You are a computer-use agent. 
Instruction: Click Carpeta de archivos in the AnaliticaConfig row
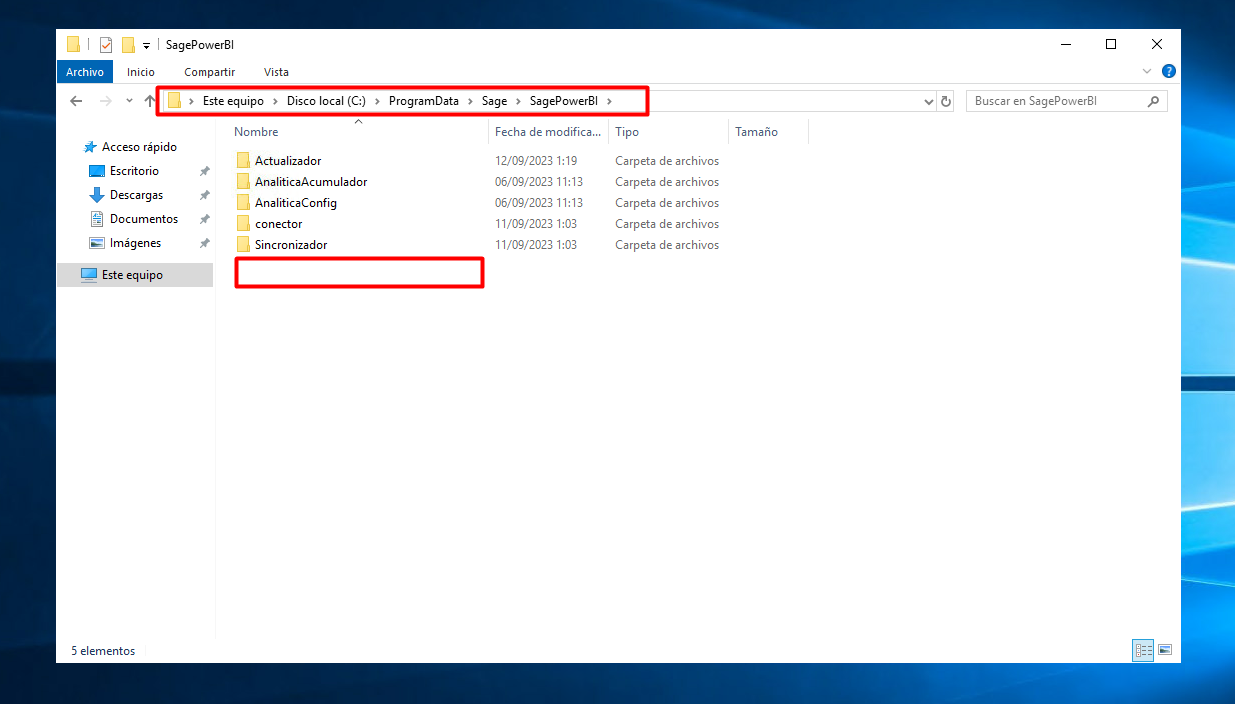(667, 203)
